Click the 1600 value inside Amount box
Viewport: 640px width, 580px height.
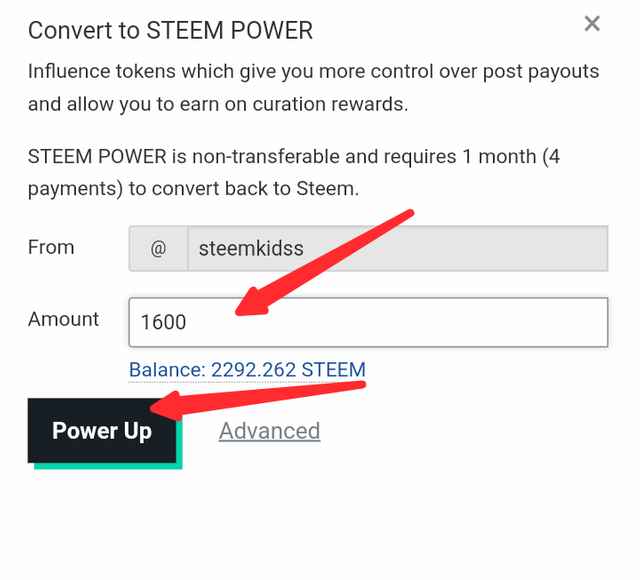[x=163, y=322]
